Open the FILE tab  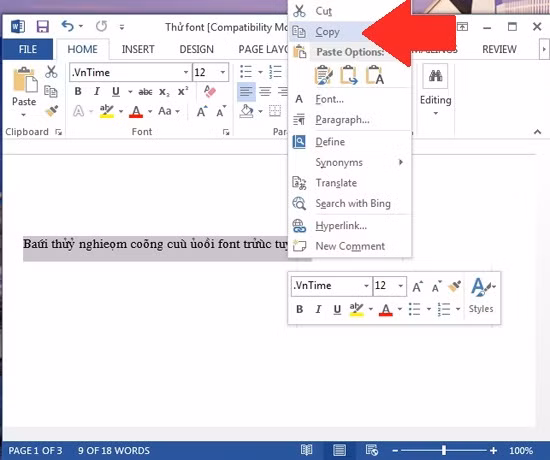click(x=27, y=49)
